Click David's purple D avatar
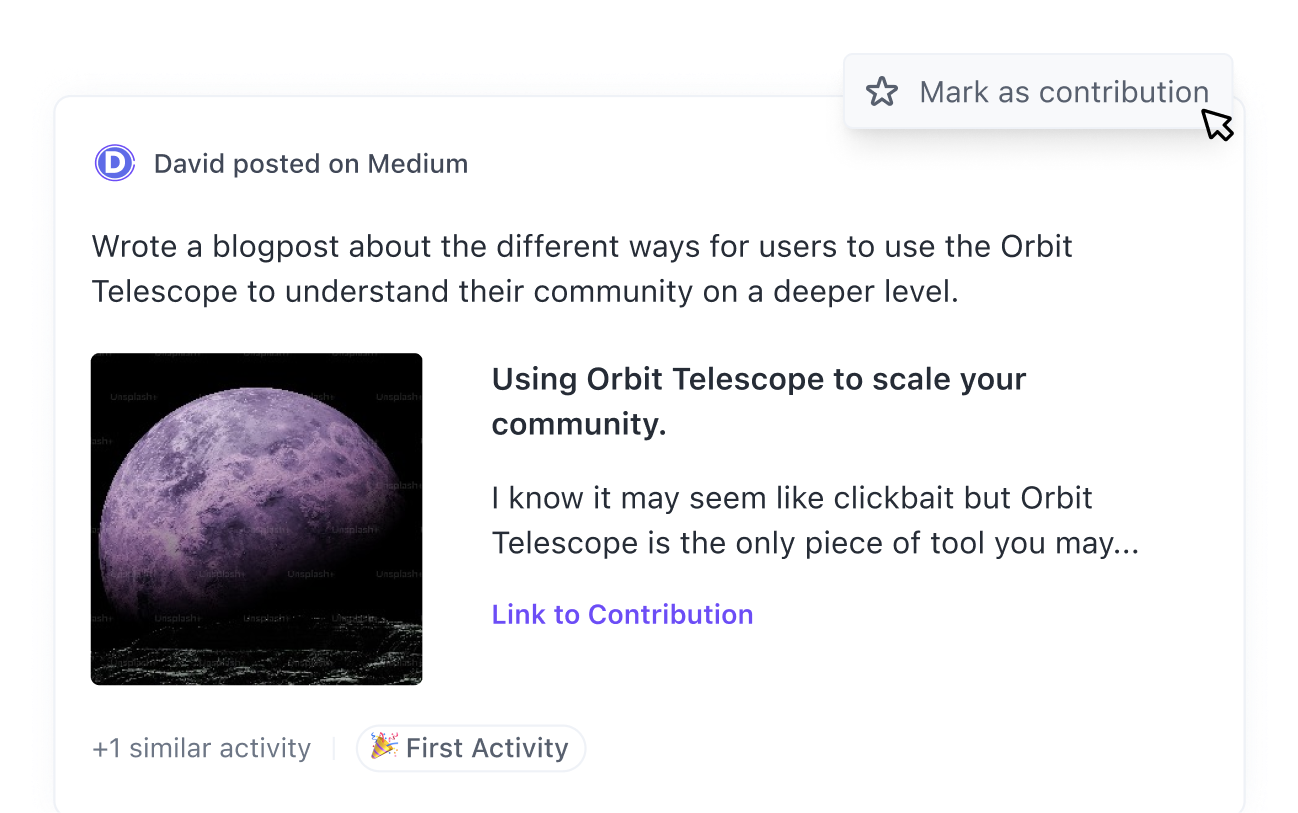The image size is (1298, 813). (x=114, y=163)
